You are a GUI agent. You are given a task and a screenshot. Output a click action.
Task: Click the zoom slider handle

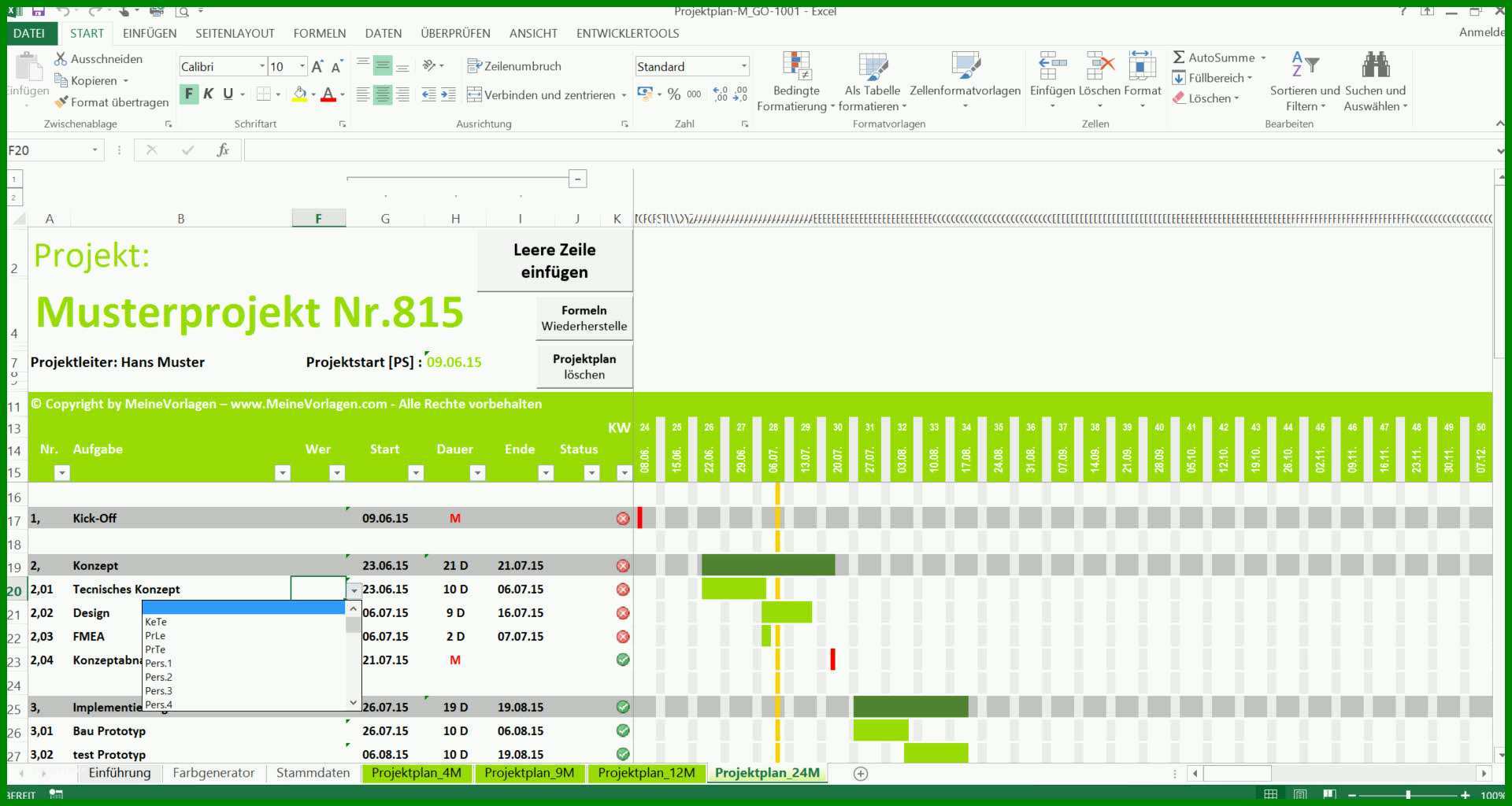tap(1408, 795)
